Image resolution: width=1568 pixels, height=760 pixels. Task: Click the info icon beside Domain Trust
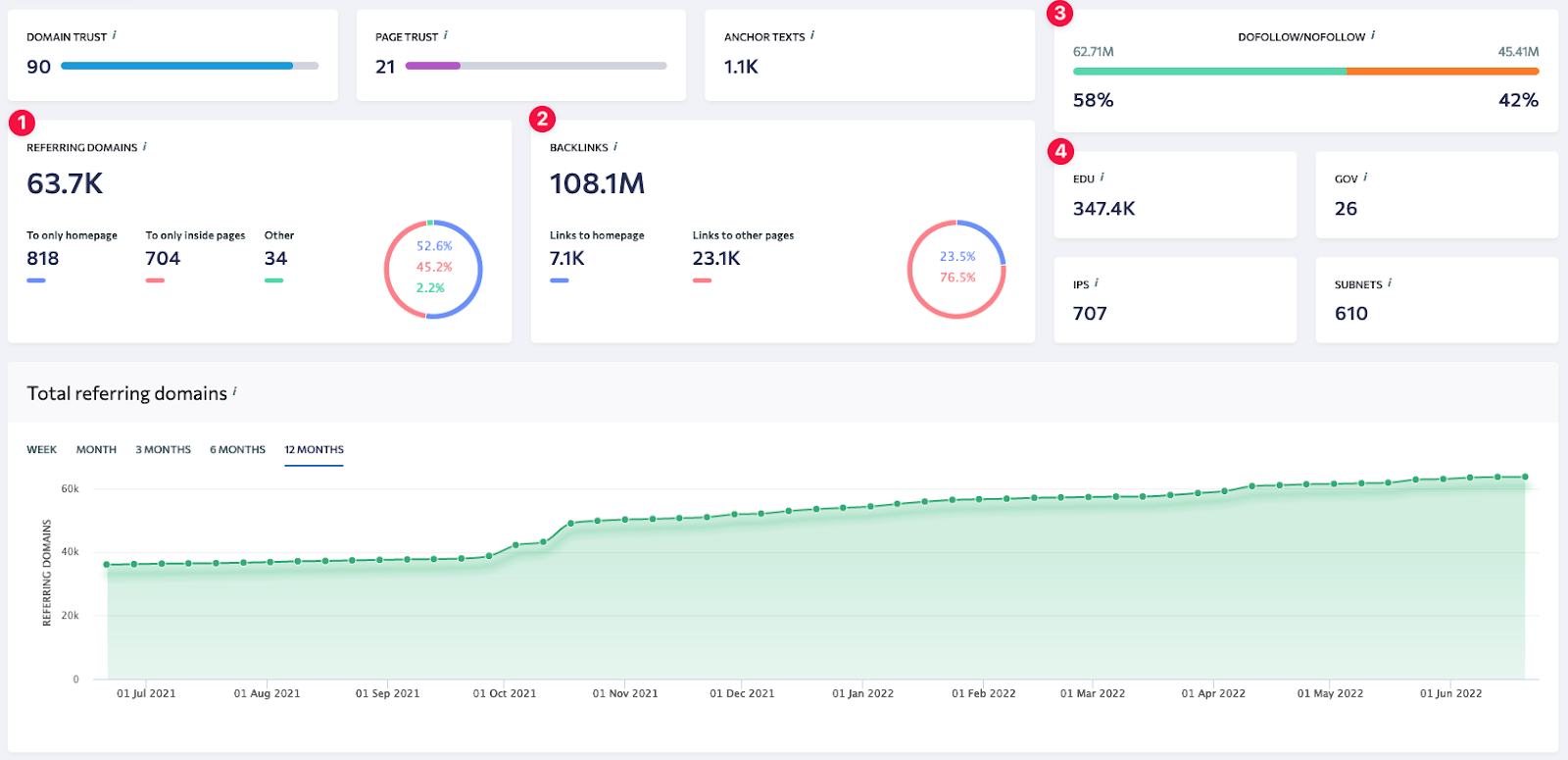point(115,35)
